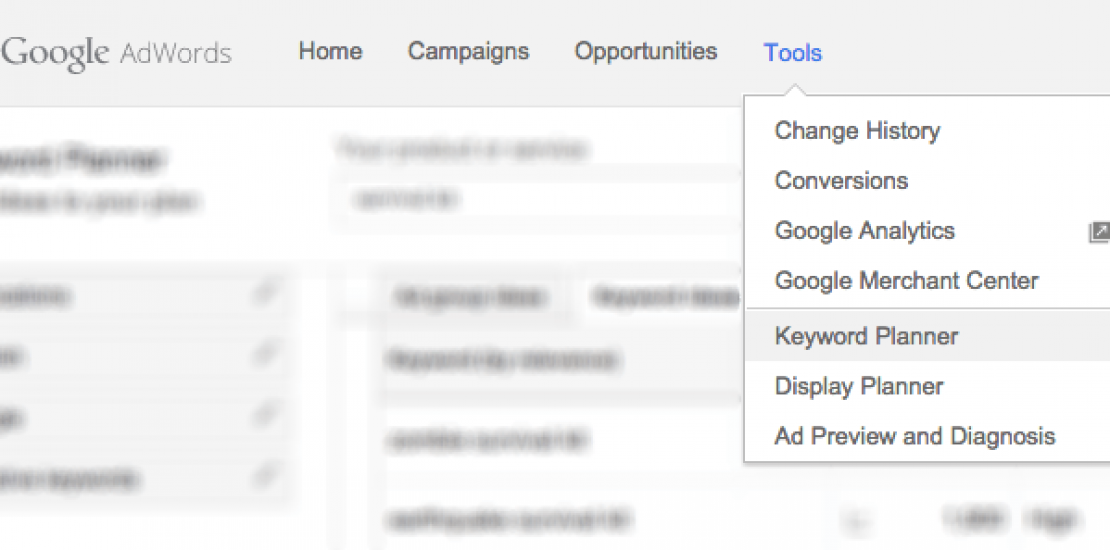This screenshot has height=550, width=1110.
Task: Select Google Merchant Center menu entry
Action: 906,281
